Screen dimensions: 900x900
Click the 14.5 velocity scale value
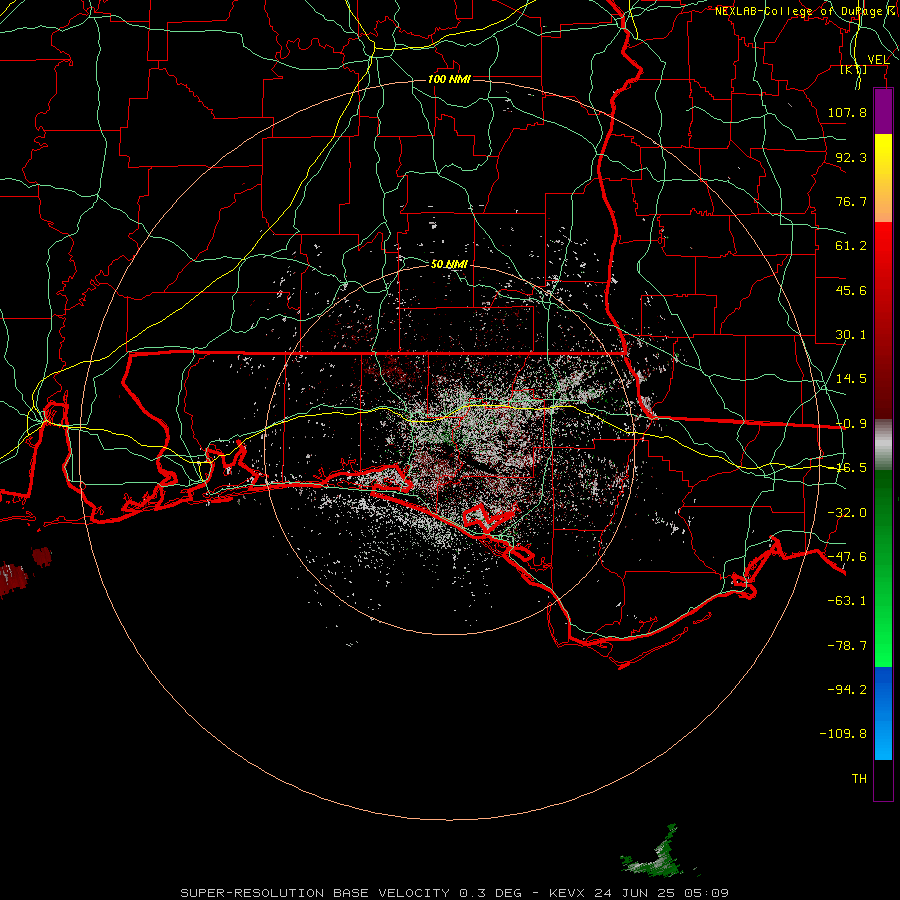tap(851, 379)
